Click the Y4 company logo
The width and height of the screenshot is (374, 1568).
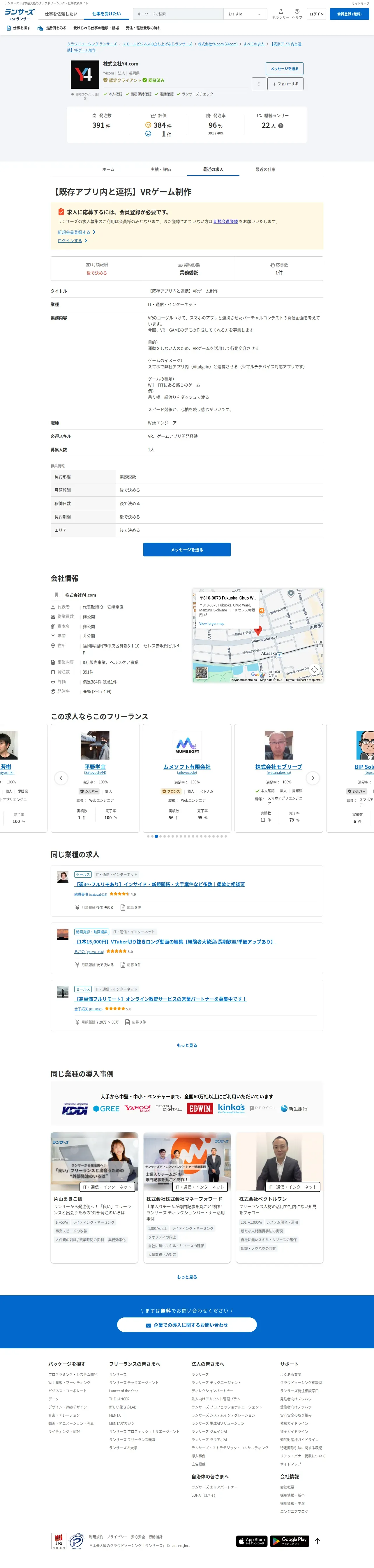click(x=85, y=74)
